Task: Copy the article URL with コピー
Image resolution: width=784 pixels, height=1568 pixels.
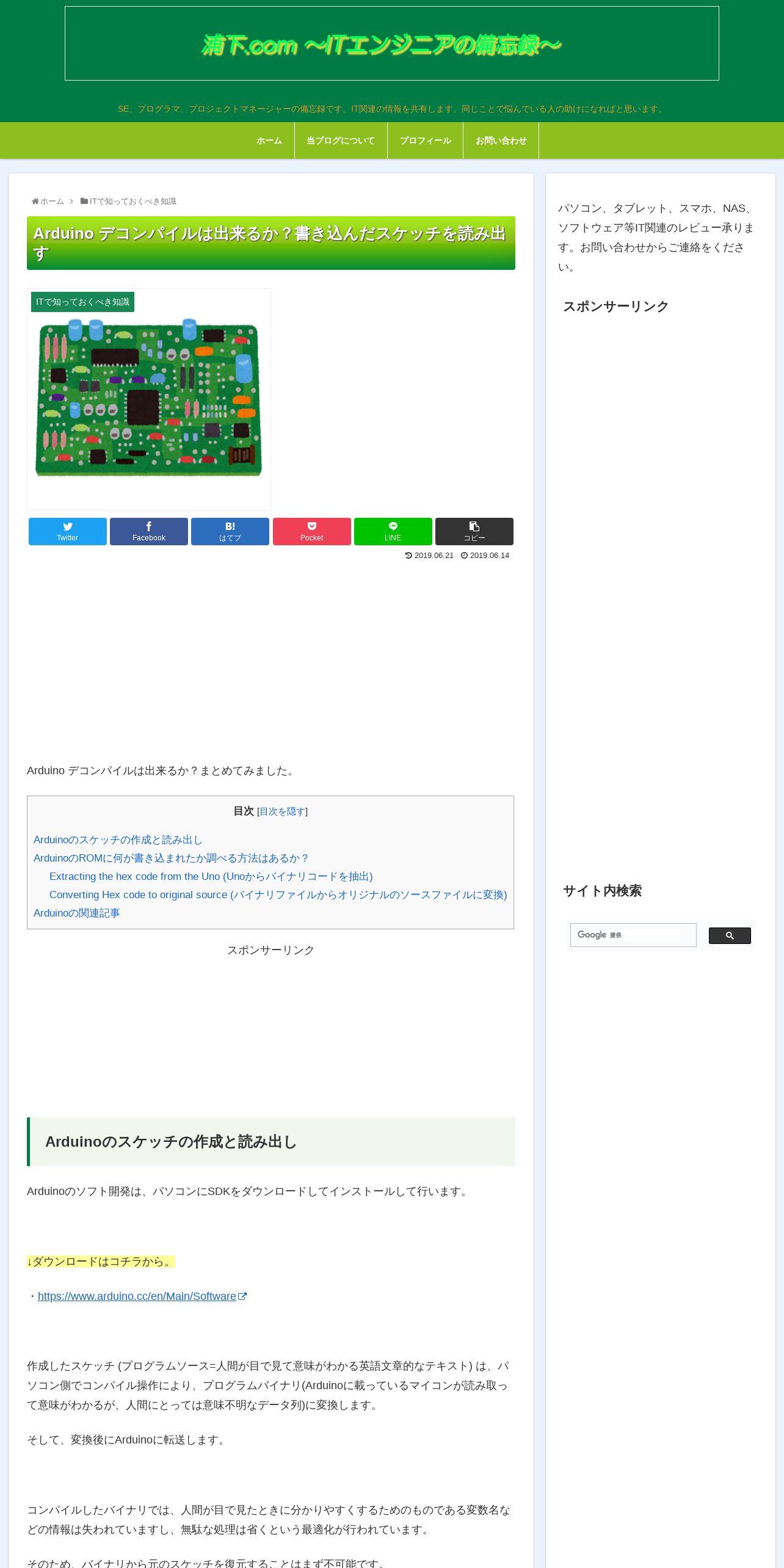Action: point(474,531)
